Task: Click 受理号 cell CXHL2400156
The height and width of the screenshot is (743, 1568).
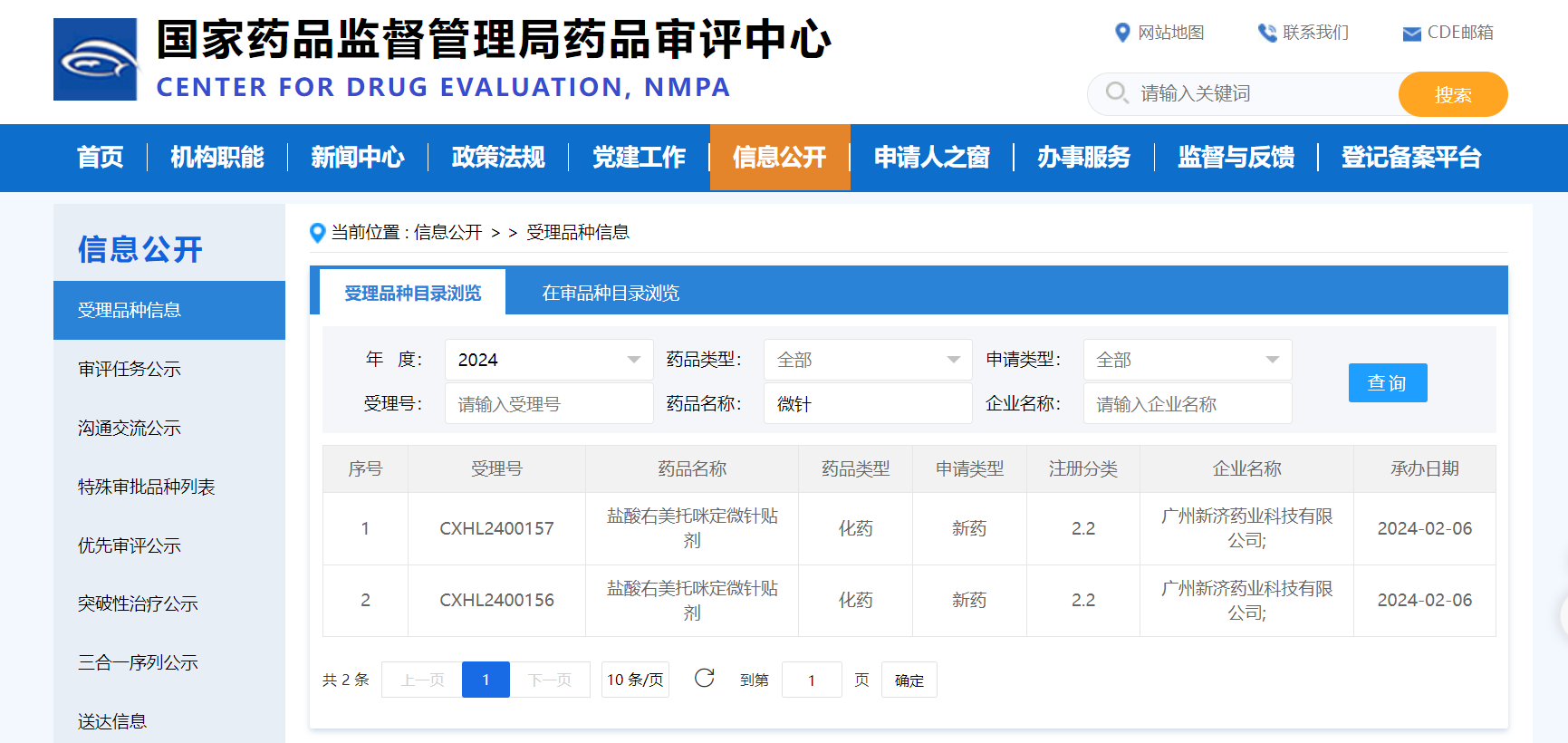Action: (496, 600)
